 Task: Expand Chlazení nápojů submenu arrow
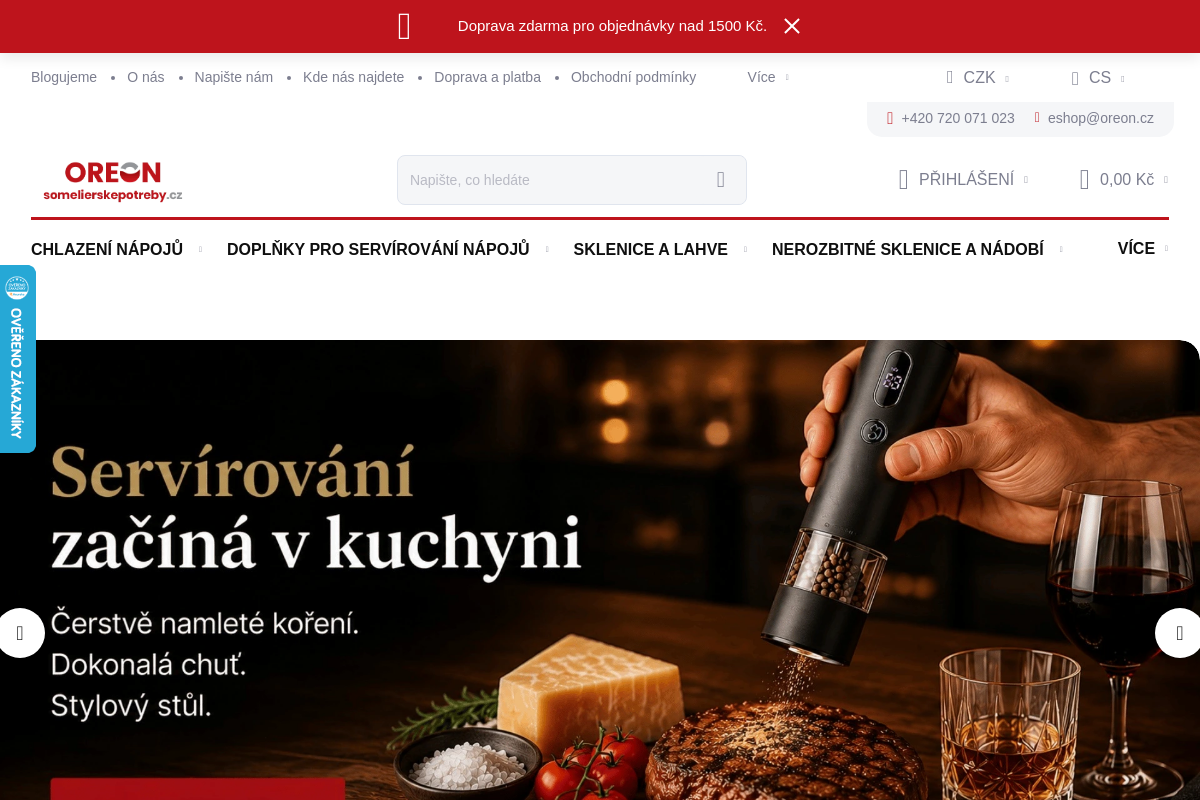[x=200, y=250]
